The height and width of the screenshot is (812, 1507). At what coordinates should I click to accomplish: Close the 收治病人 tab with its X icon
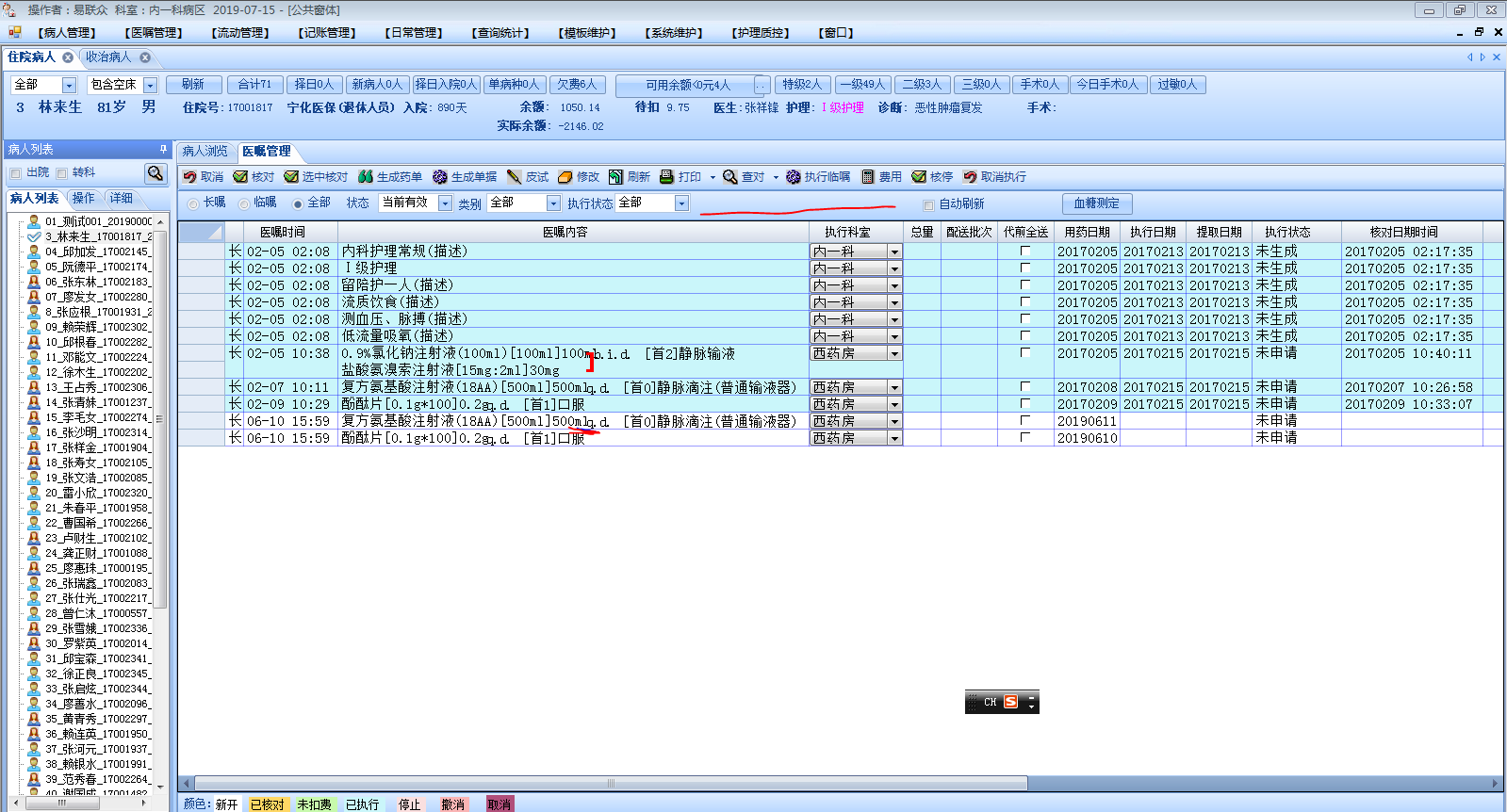tap(145, 57)
